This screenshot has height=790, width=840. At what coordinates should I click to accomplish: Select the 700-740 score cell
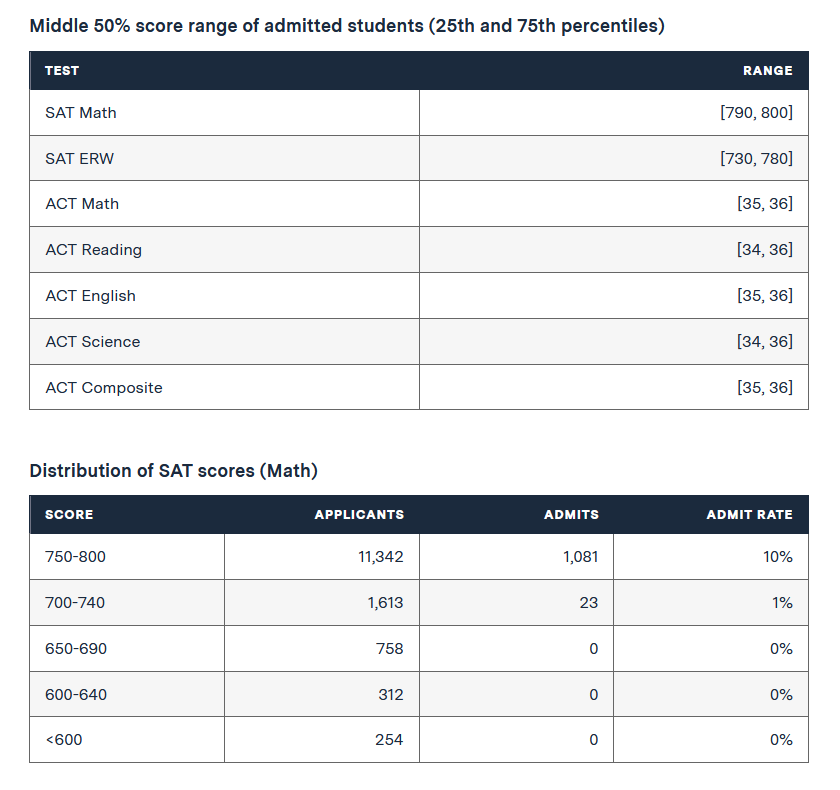pyautogui.click(x=127, y=603)
